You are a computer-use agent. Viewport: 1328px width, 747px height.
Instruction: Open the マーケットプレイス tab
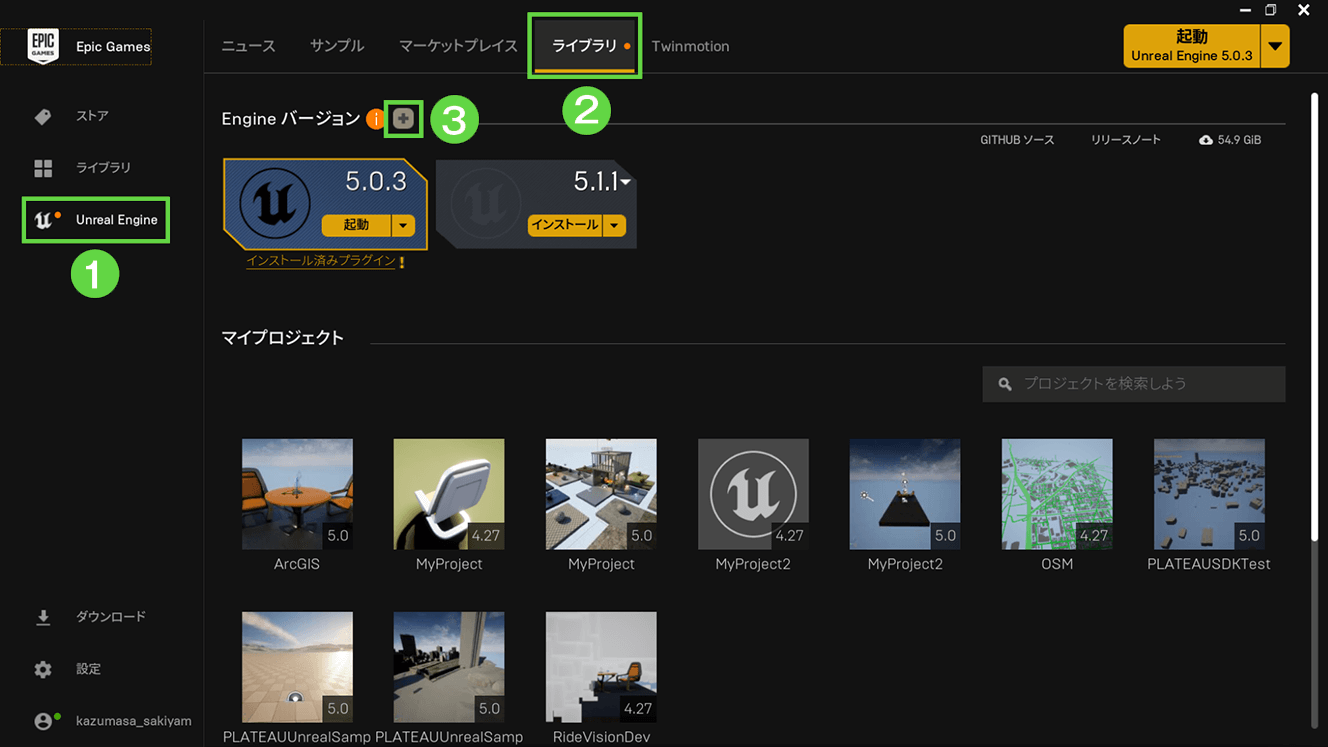pos(458,46)
